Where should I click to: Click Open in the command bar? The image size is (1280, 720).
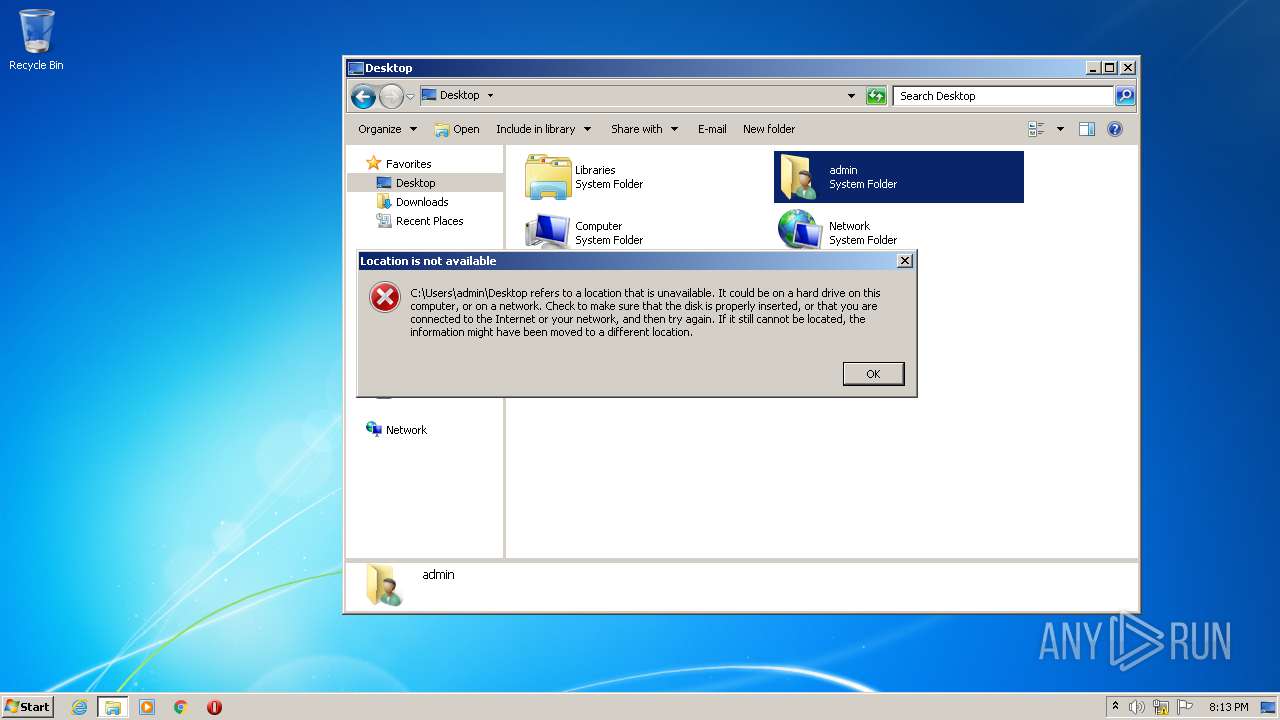coord(457,129)
